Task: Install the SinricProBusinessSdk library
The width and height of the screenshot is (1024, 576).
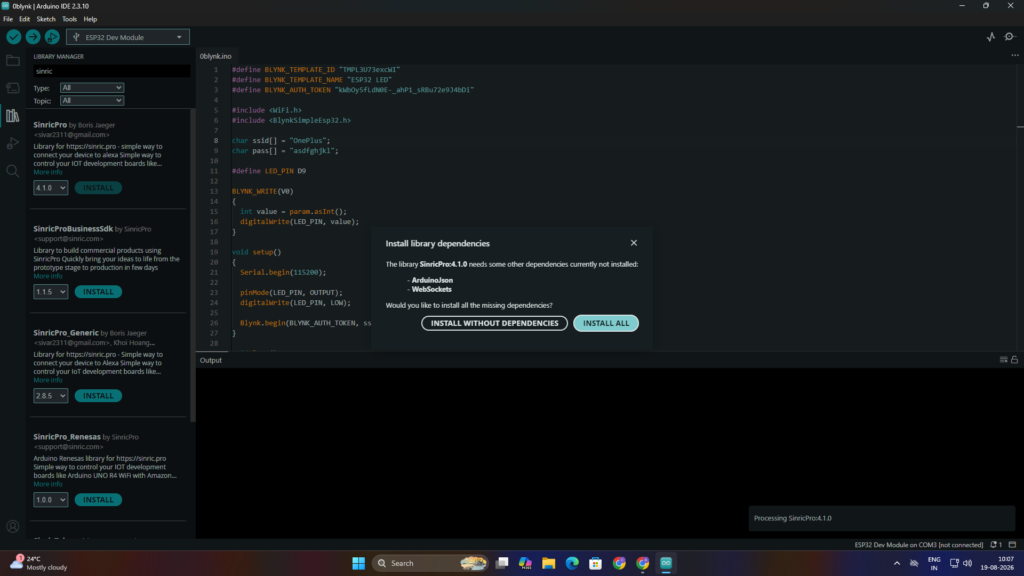Action: (98, 292)
